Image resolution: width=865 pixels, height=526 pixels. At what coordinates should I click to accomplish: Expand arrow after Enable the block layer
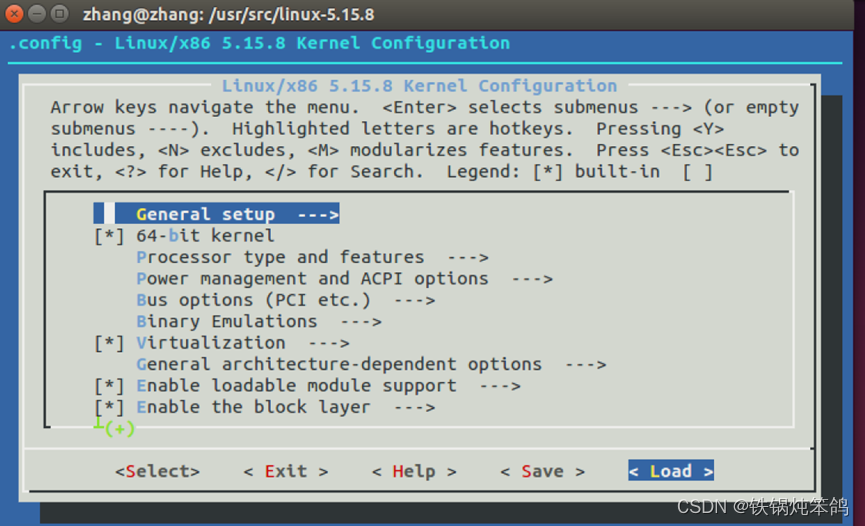[414, 408]
